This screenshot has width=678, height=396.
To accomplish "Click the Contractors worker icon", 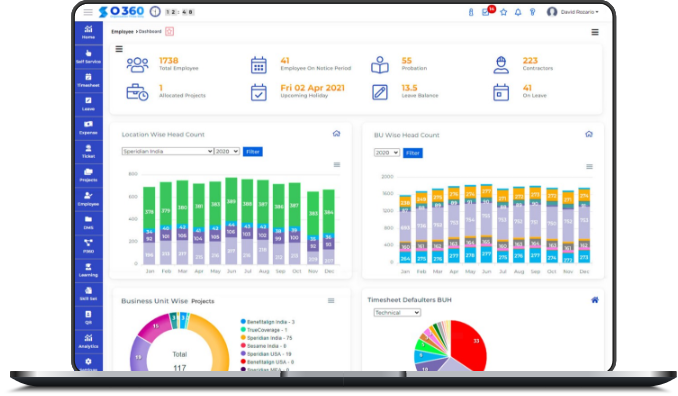I will [x=501, y=65].
